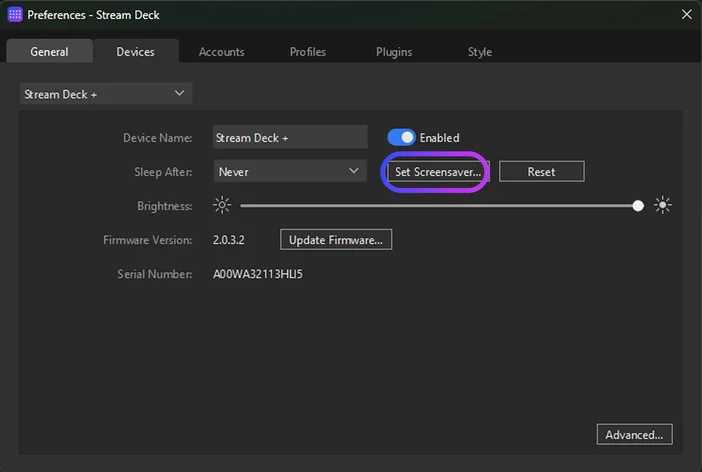Close the Preferences window
Image resolution: width=702 pixels, height=472 pixels.
pos(686,14)
